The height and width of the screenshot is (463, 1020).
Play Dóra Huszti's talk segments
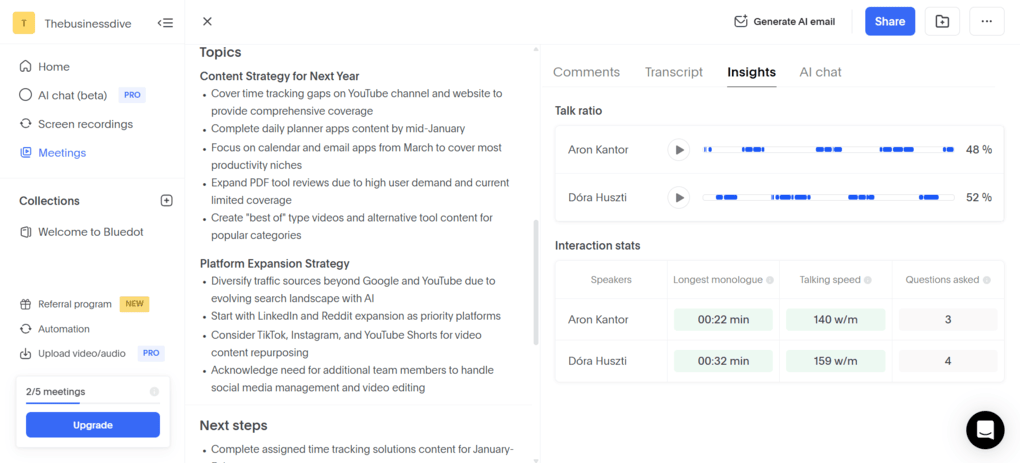[x=679, y=198]
